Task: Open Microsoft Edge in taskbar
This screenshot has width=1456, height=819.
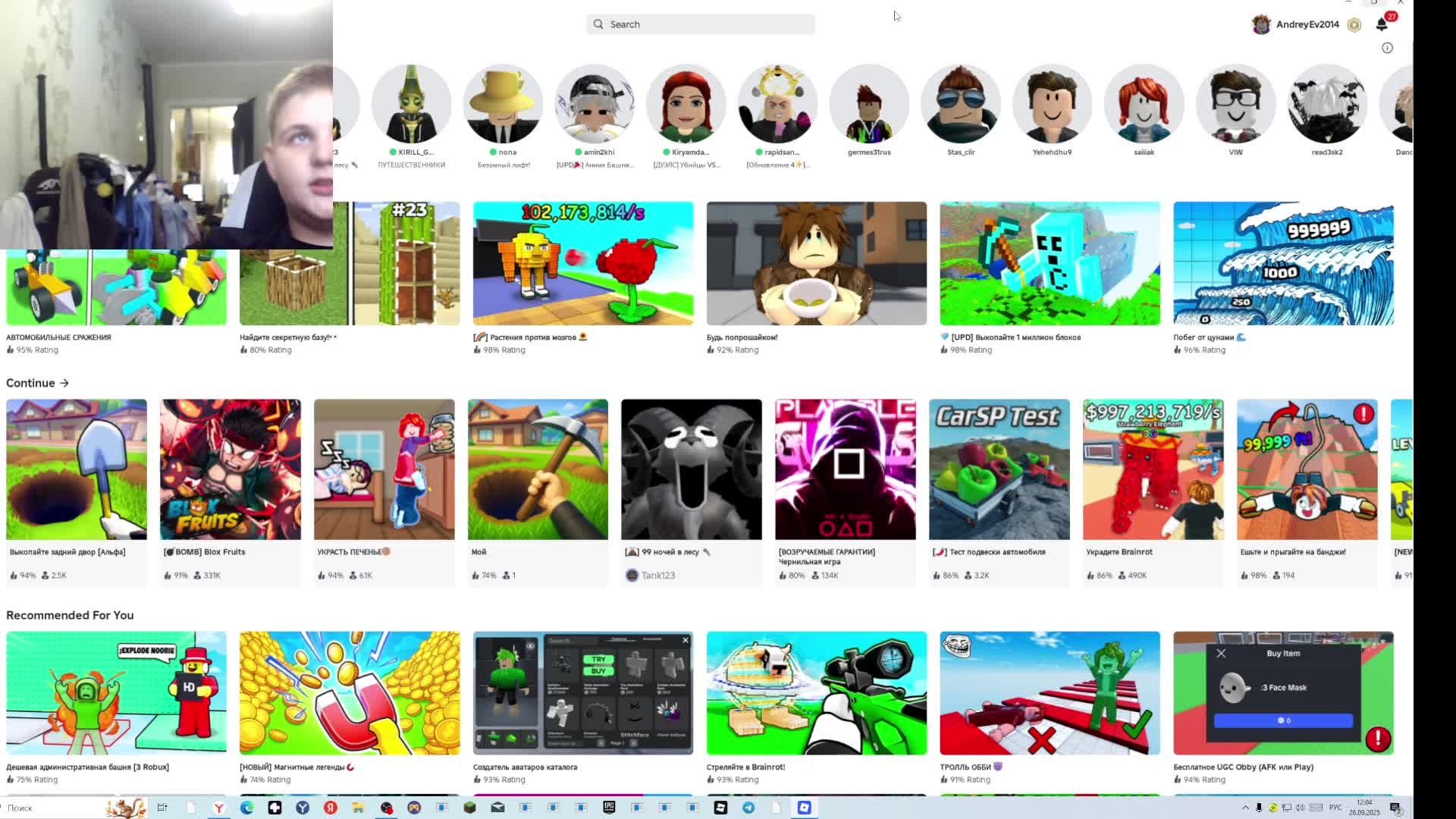Action: point(247,808)
